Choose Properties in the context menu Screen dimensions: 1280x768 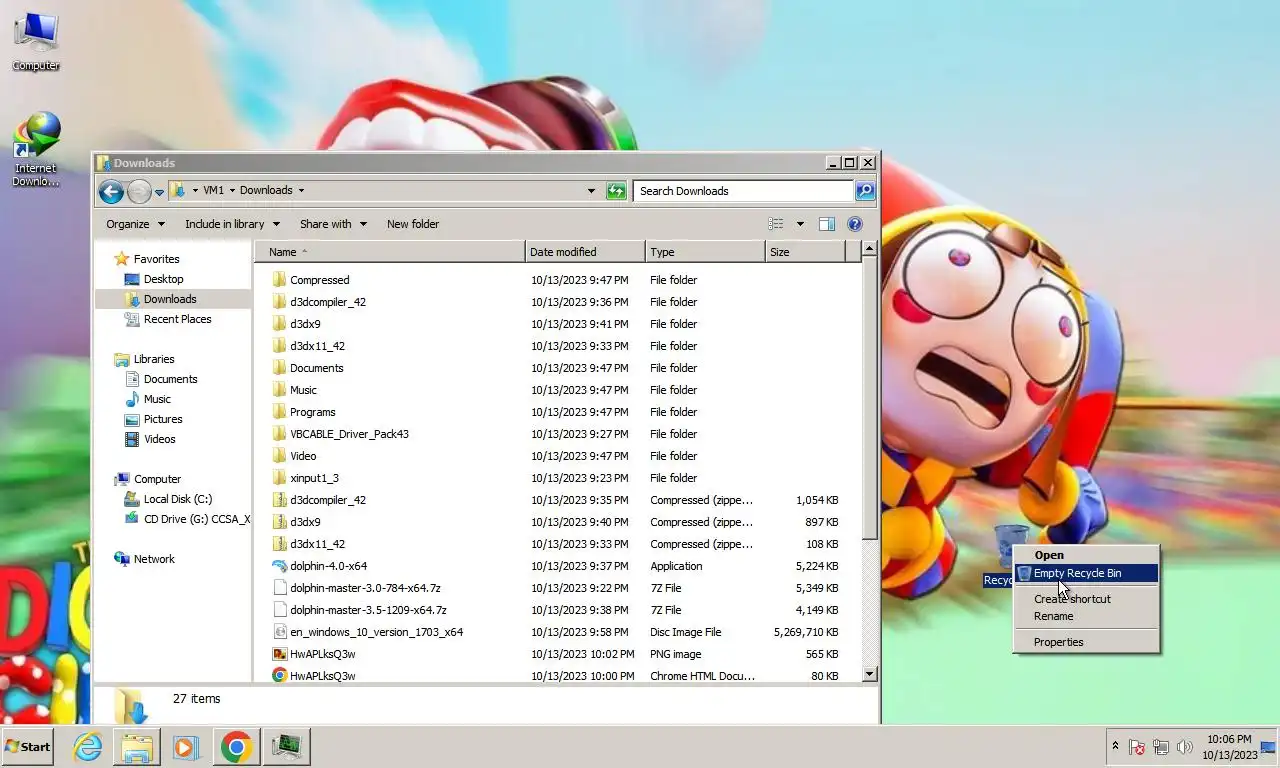[1058, 642]
